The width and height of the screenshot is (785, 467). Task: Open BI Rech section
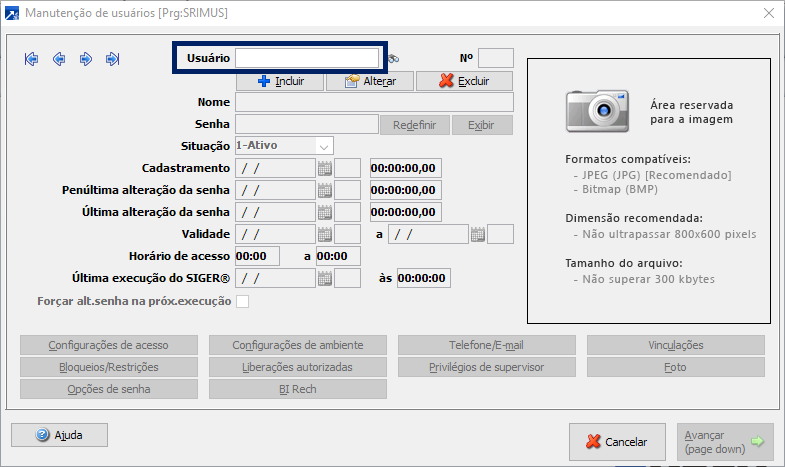pos(298,389)
